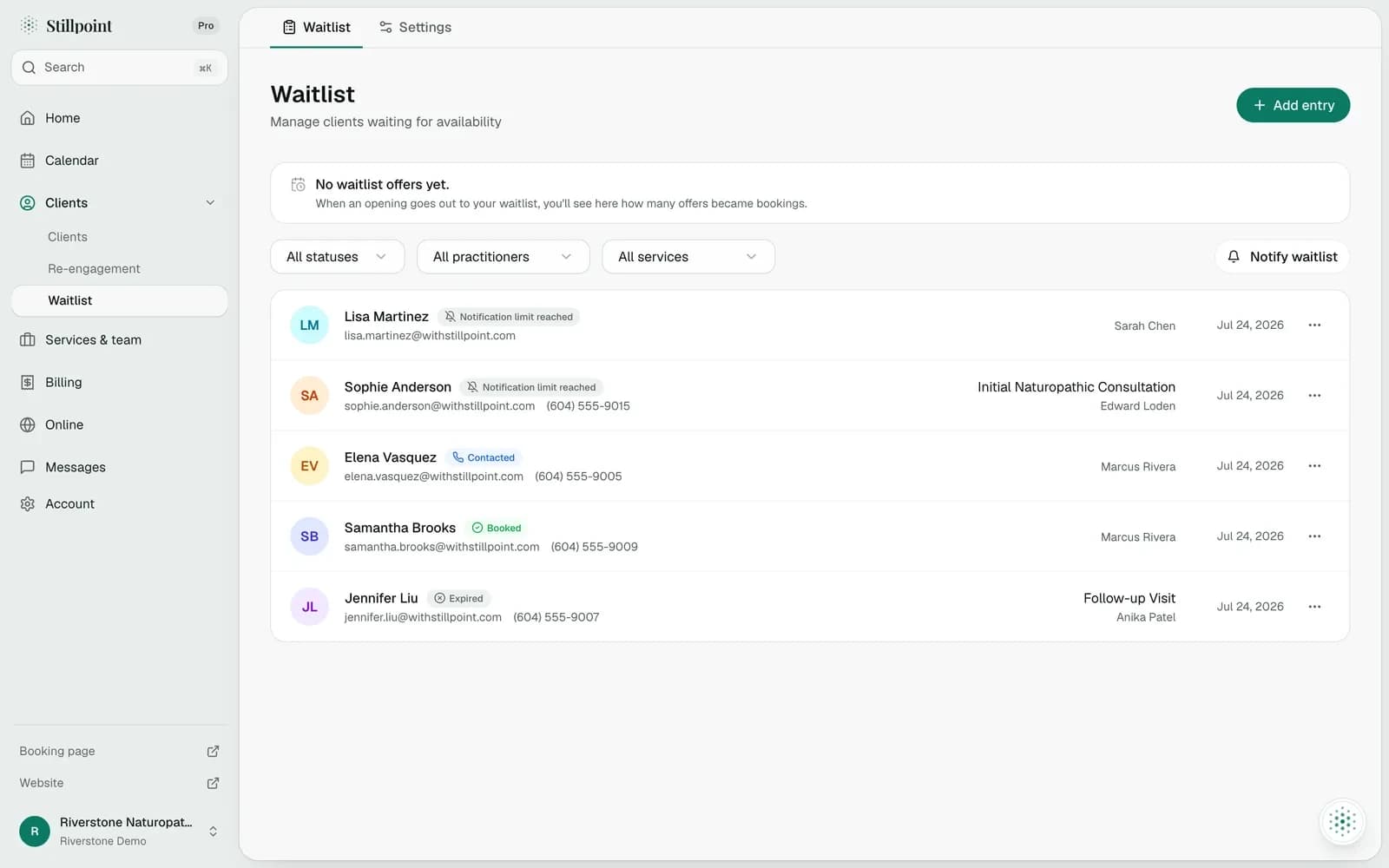Open more options for Jennifer Liu

(x=1314, y=607)
